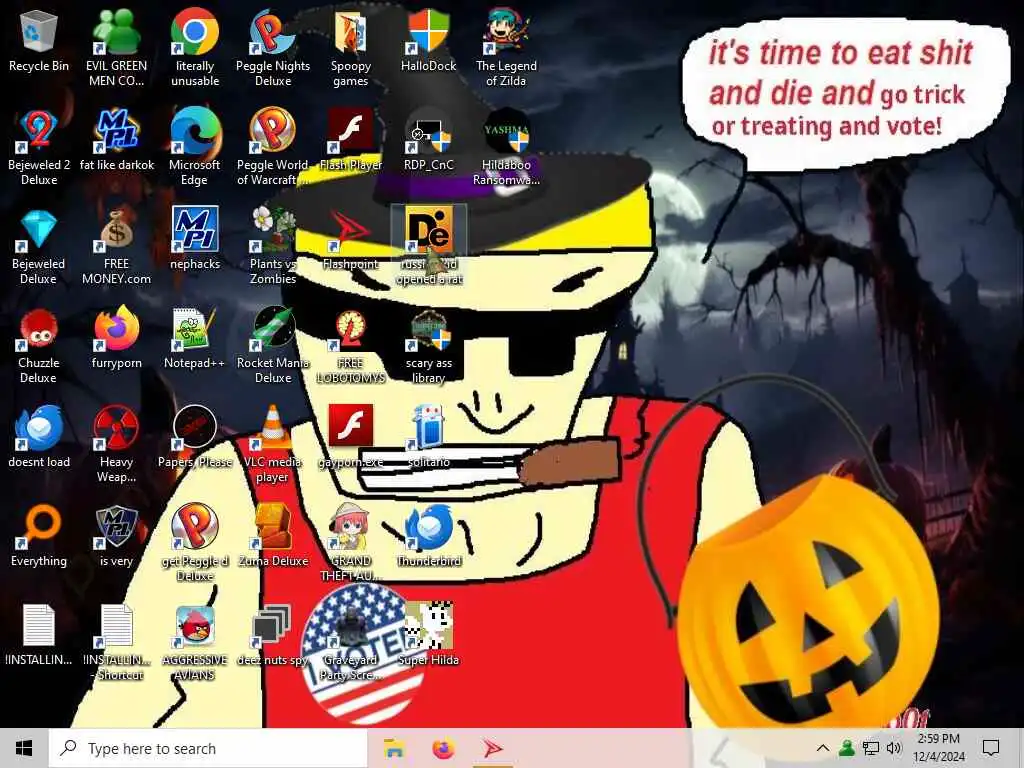The image size is (1024, 768).
Task: Open File Explorer from the taskbar
Action: point(394,748)
